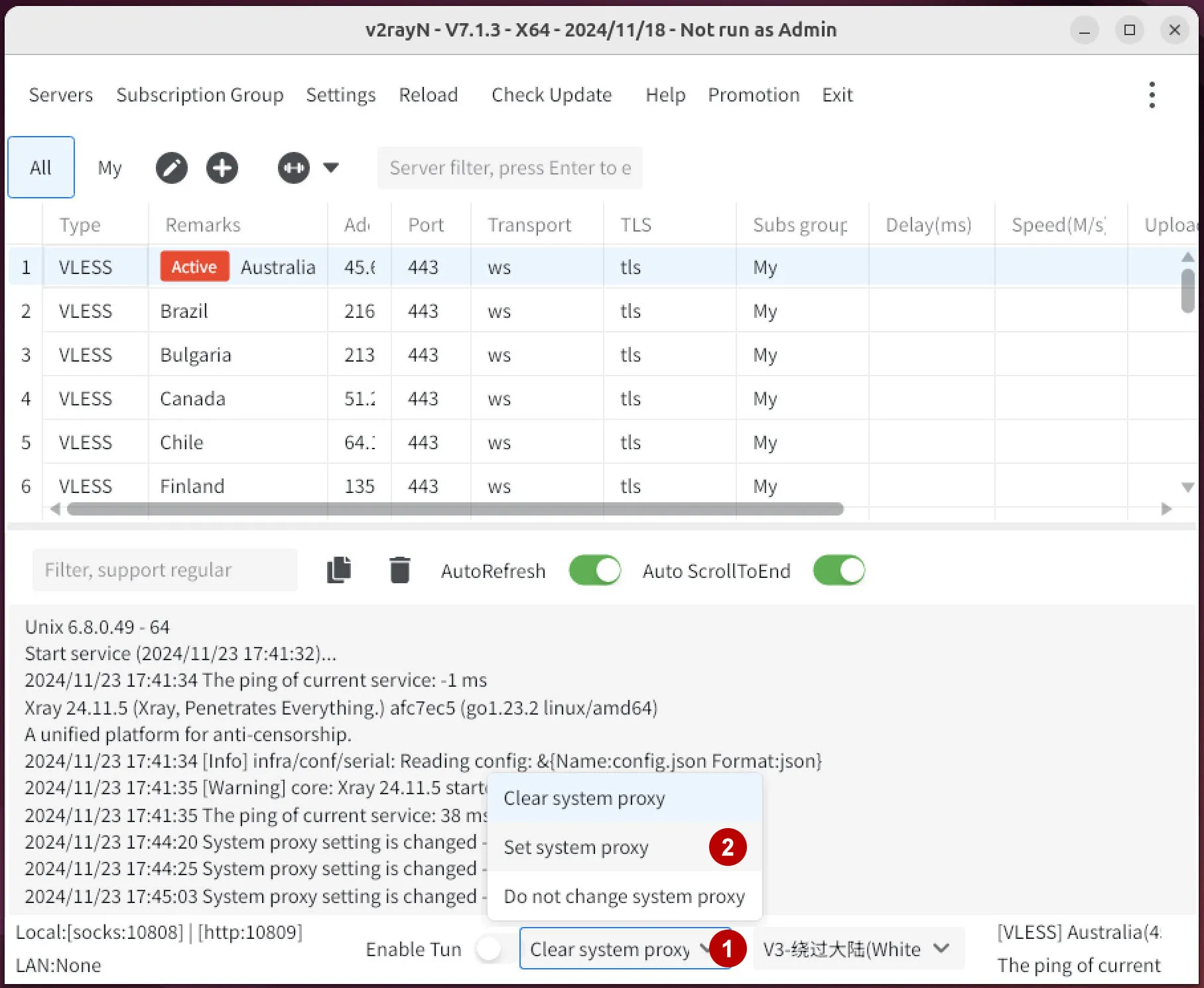Screen dimensions: 1204x988
Task: Toggle the Auto ScrollToEnd switch
Action: coord(839,571)
